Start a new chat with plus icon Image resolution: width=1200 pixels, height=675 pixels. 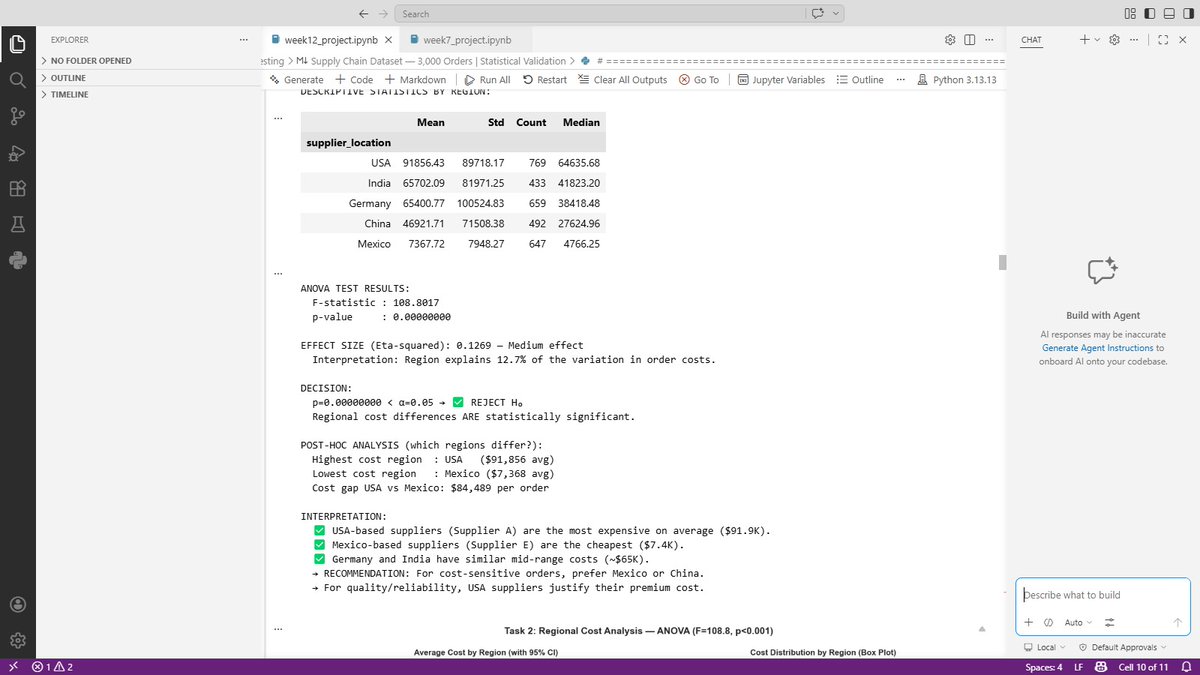1084,40
